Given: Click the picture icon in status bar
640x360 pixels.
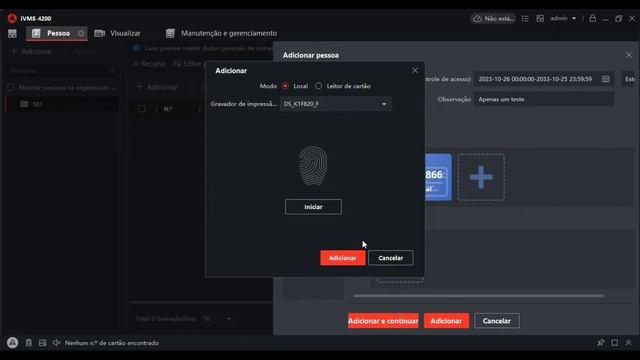Looking at the screenshot, I should pyautogui.click(x=42, y=343).
